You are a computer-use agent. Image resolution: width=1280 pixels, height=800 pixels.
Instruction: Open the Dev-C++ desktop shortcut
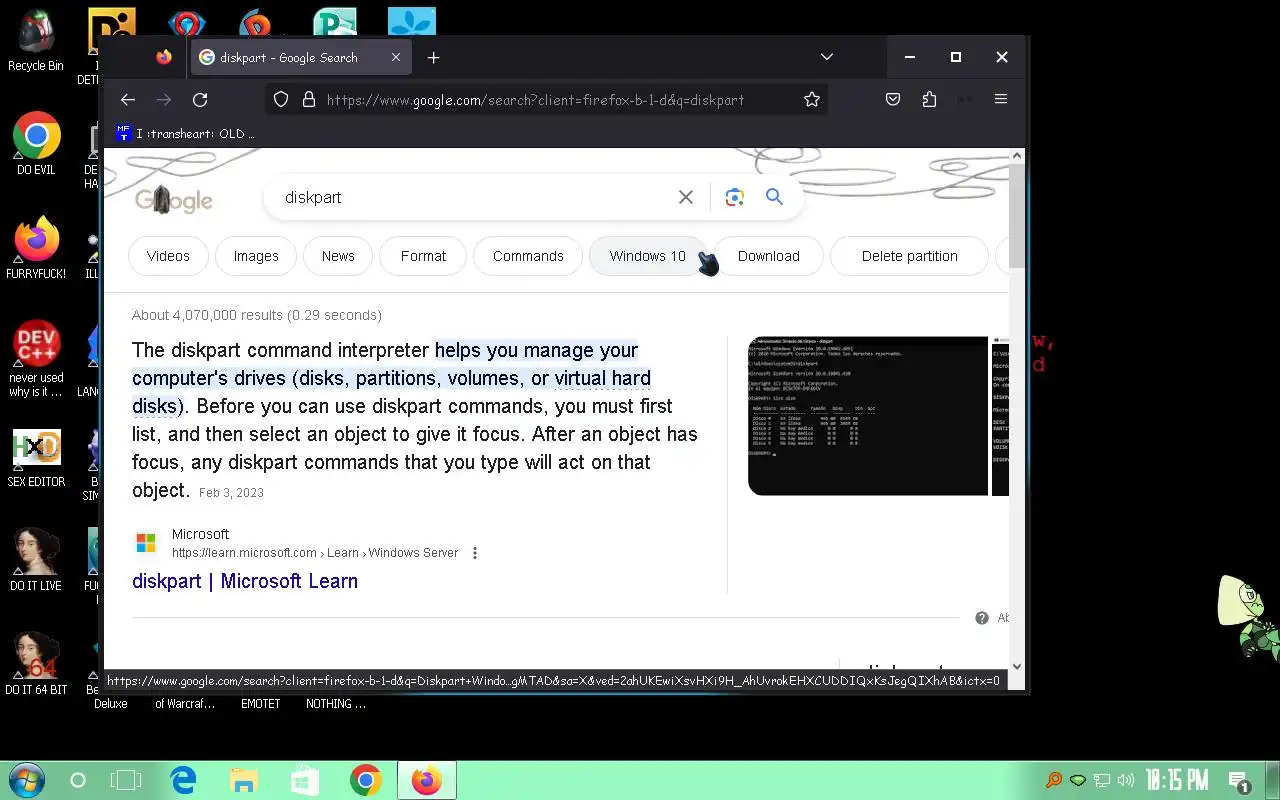(36, 359)
